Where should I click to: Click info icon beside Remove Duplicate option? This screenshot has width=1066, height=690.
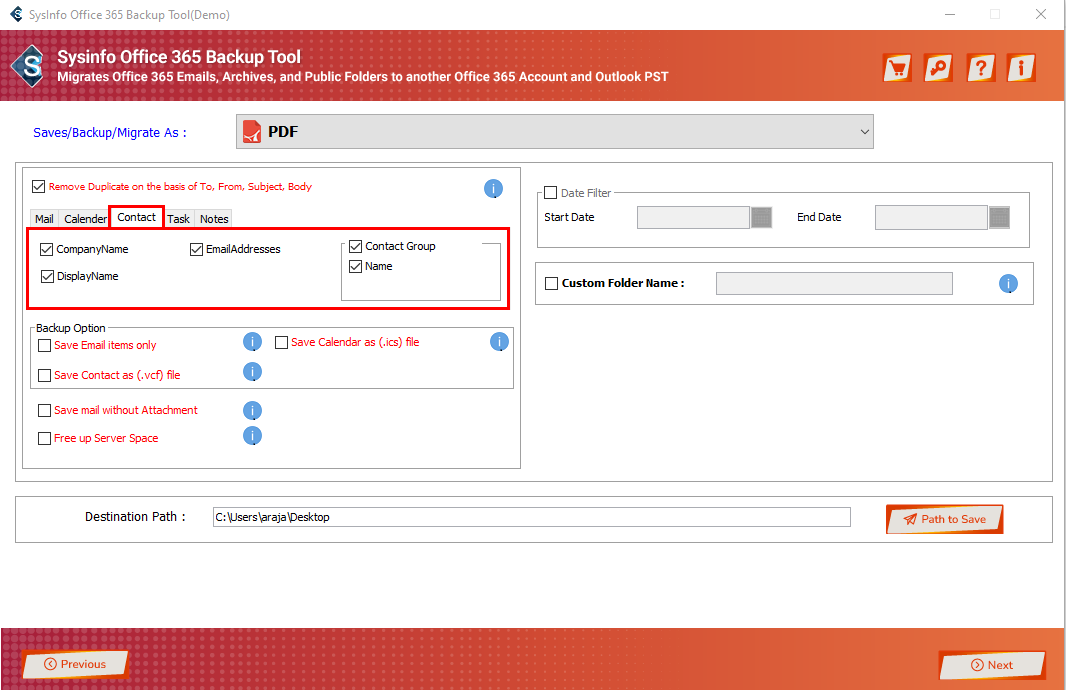tap(493, 188)
